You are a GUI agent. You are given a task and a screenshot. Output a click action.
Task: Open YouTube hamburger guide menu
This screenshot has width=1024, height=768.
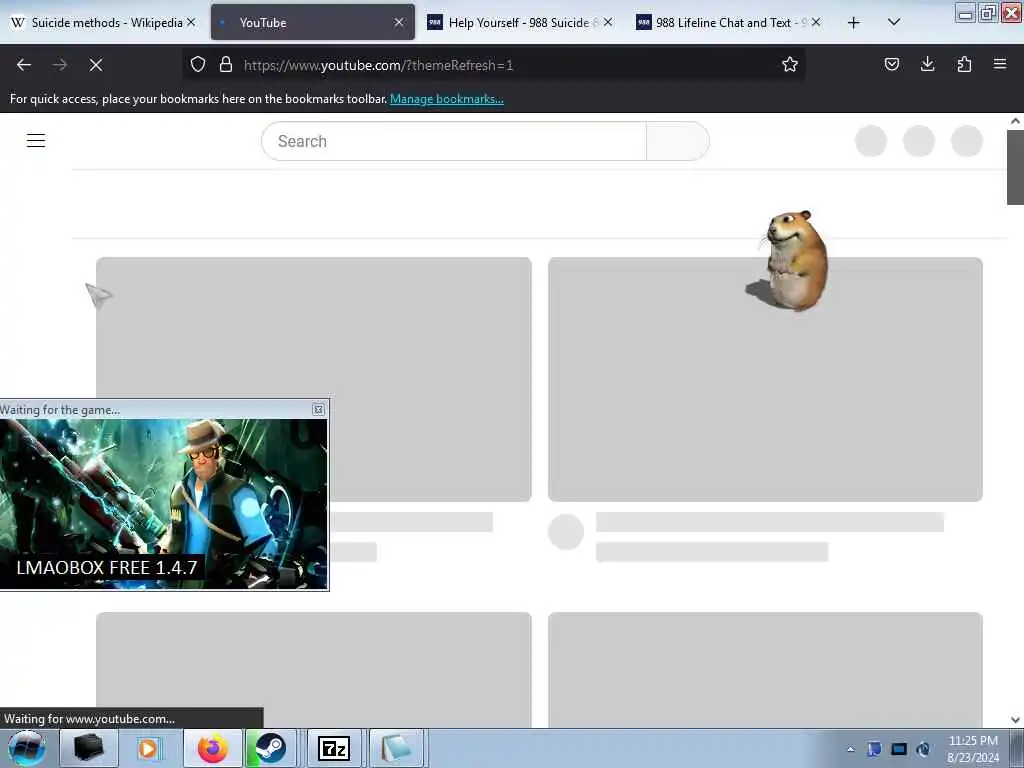point(36,140)
